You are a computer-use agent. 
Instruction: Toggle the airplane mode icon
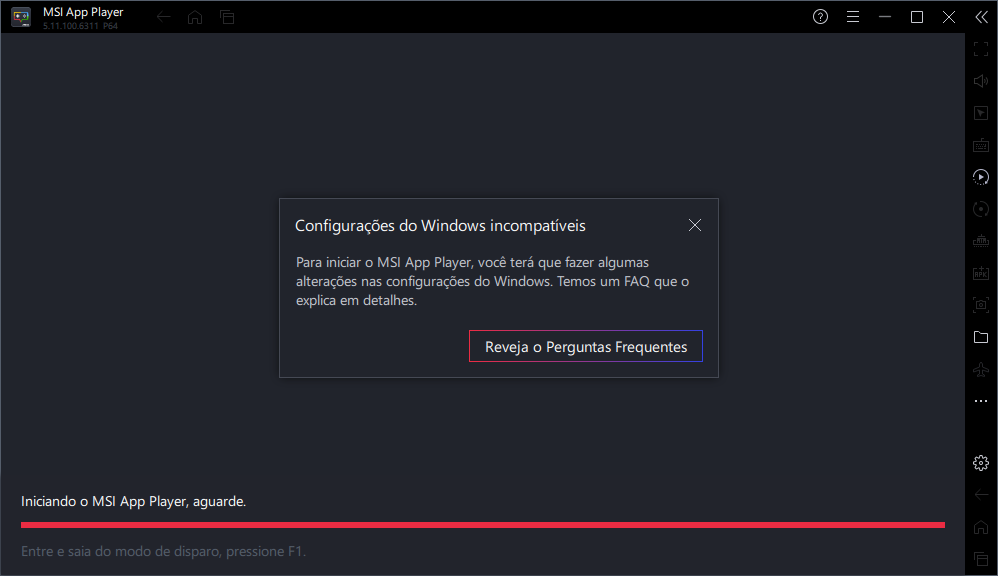click(981, 369)
